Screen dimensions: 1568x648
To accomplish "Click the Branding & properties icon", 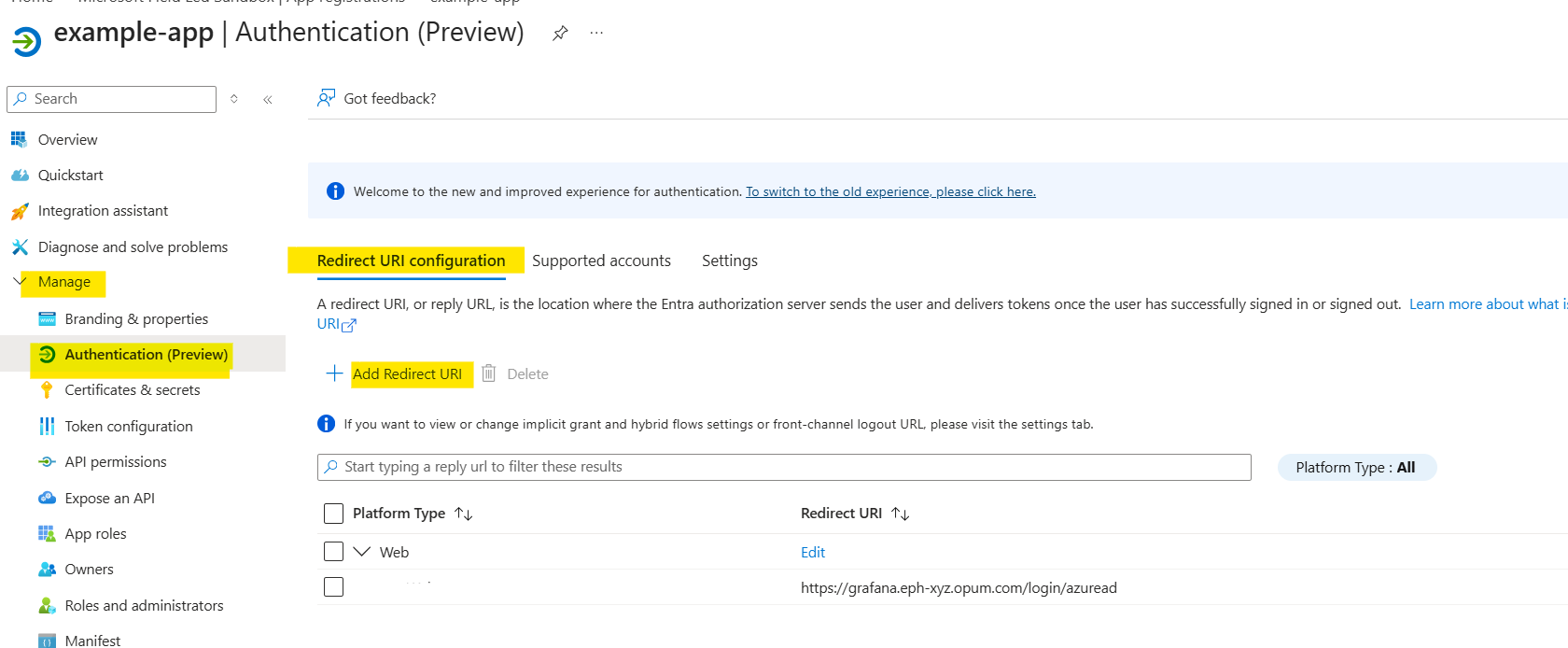I will tap(47, 318).
